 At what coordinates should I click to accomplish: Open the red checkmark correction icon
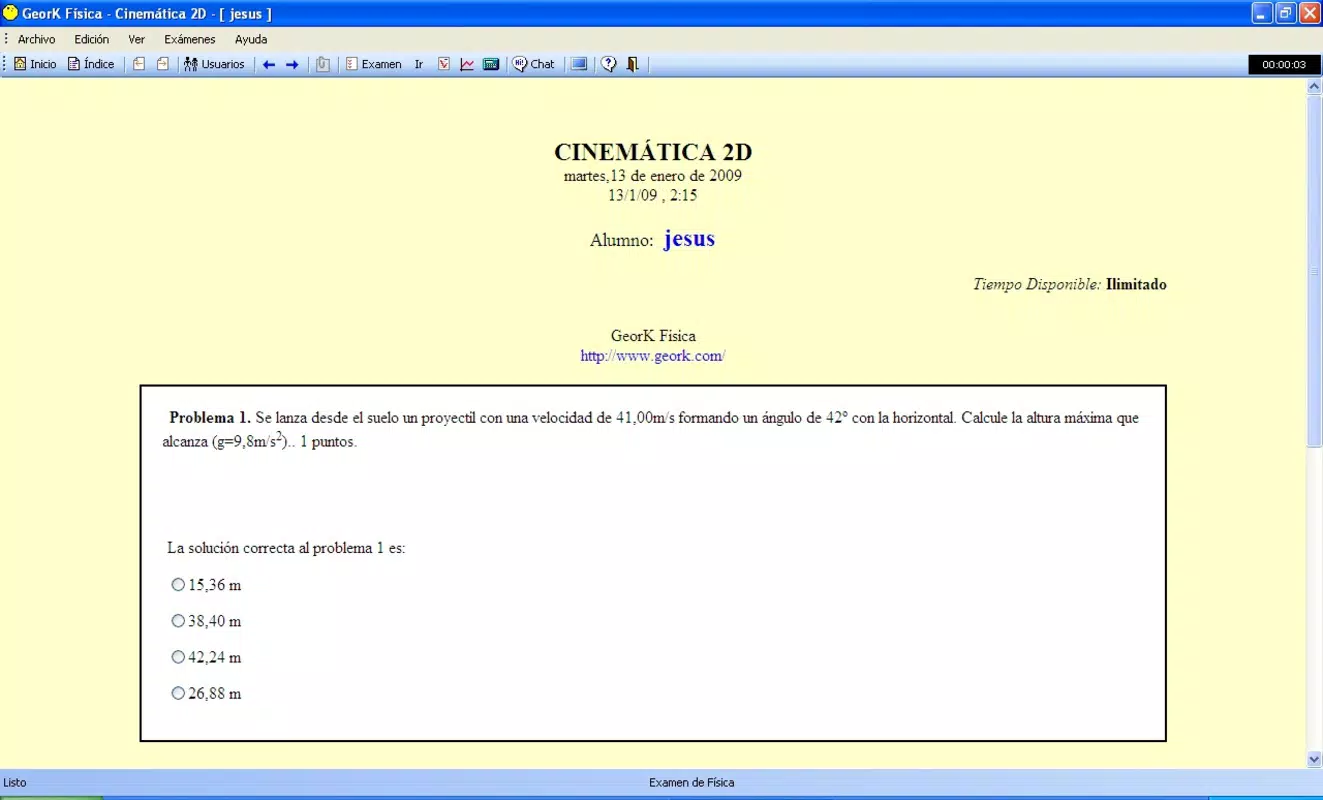444,64
